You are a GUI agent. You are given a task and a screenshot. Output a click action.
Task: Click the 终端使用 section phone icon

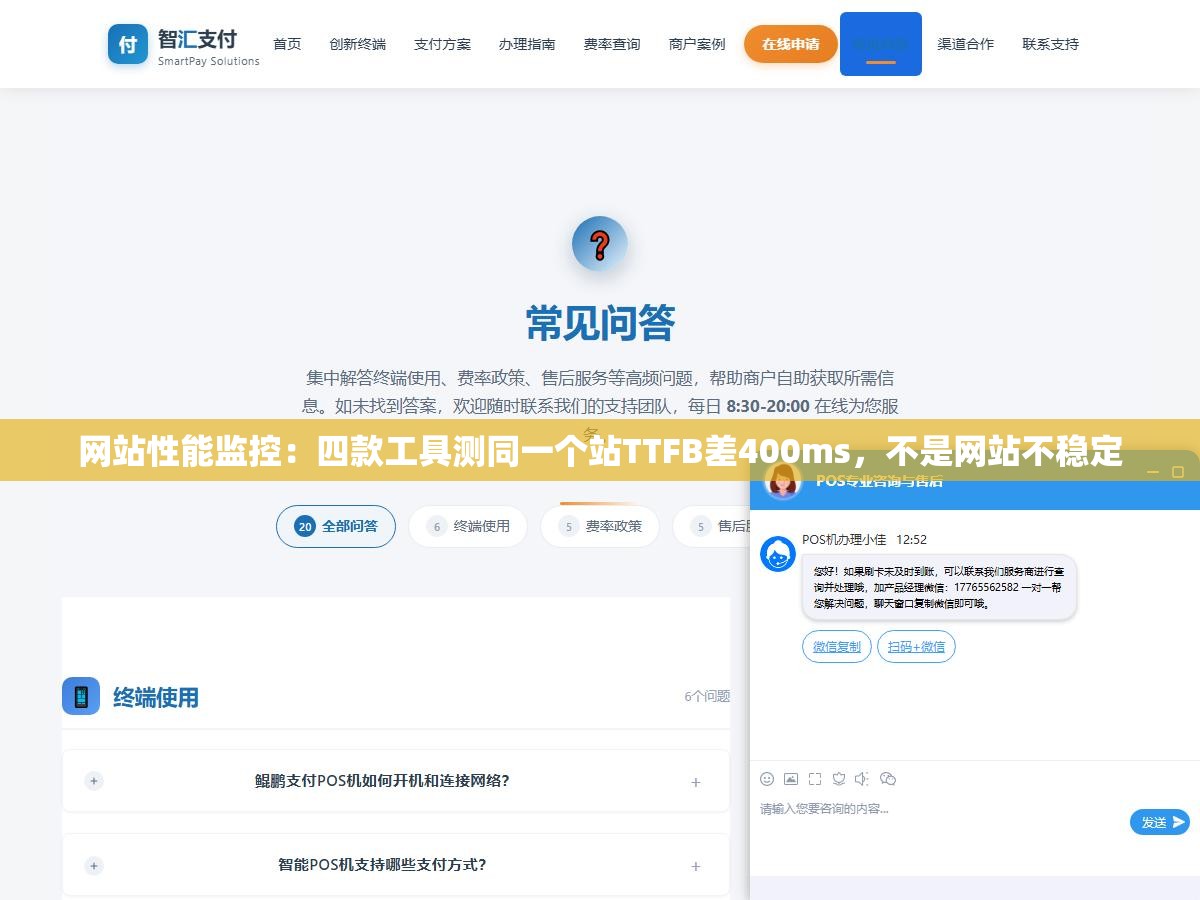pos(81,696)
